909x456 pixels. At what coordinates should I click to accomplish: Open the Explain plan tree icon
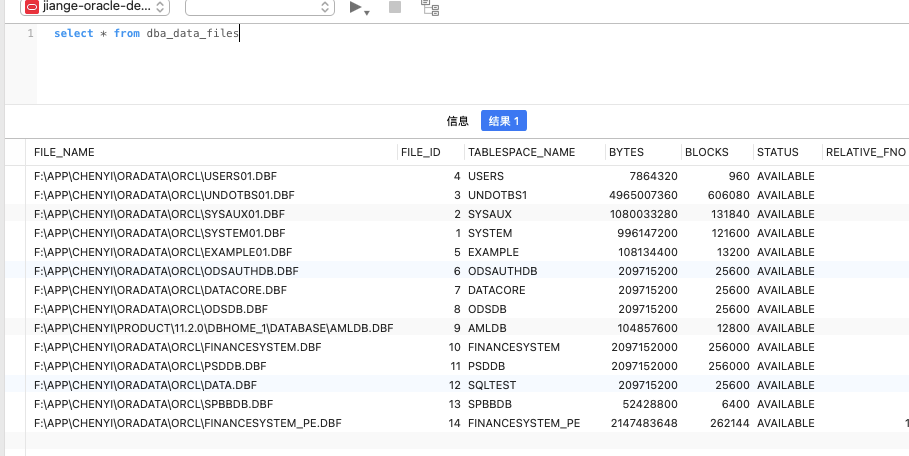coord(430,8)
